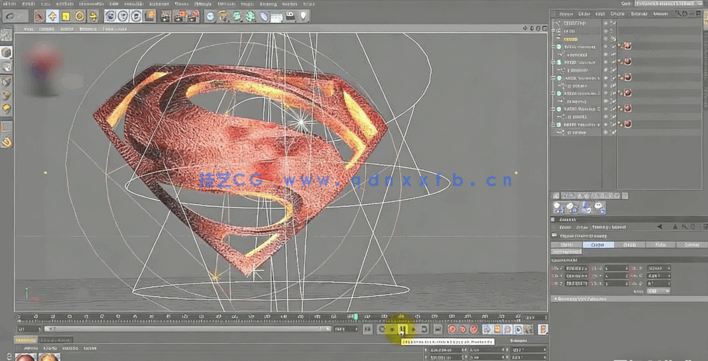Image resolution: width=708 pixels, height=361 pixels.
Task: Render the active view
Action: 166,17
